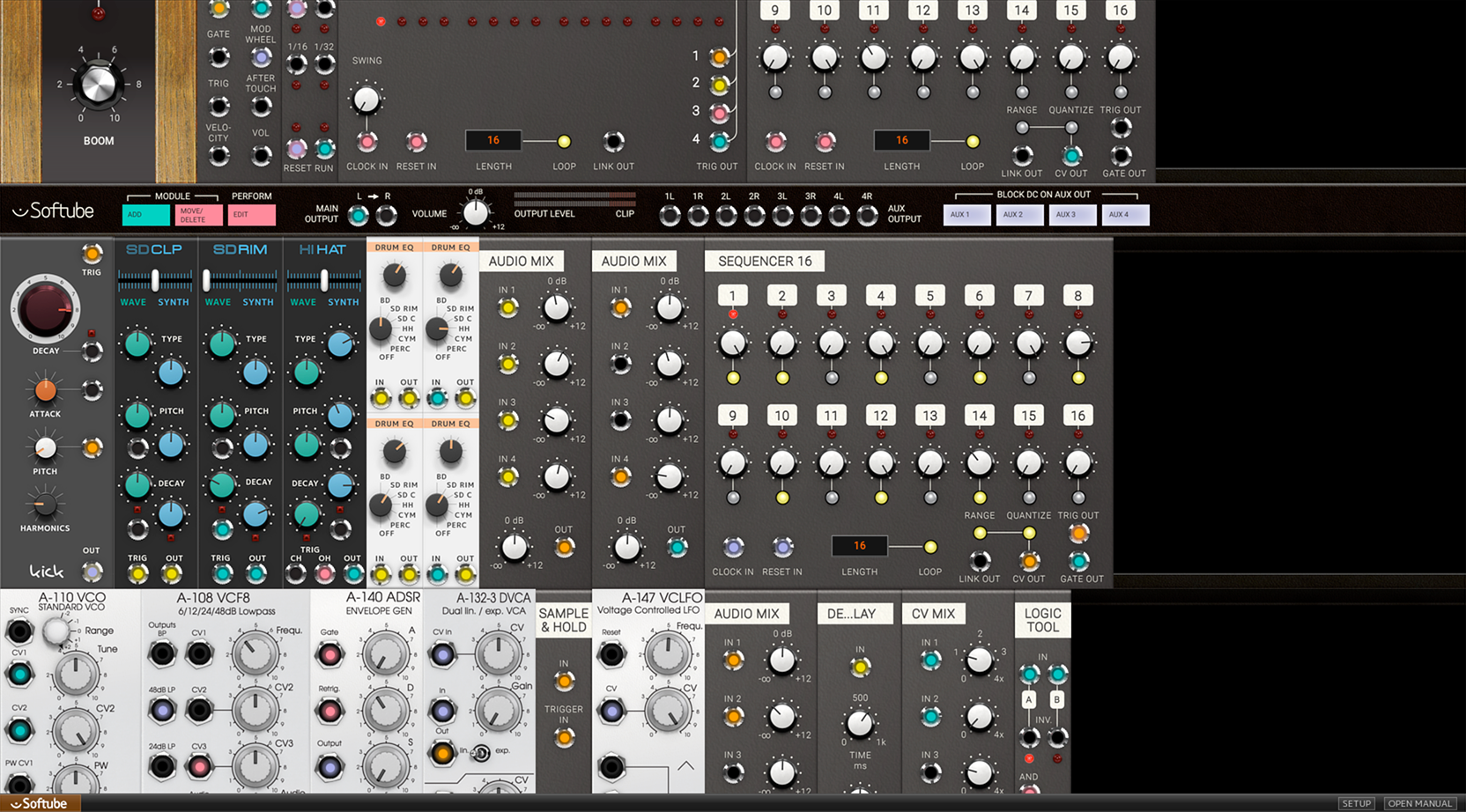Click the SWING knob
The image size is (1466, 812).
click(x=366, y=100)
